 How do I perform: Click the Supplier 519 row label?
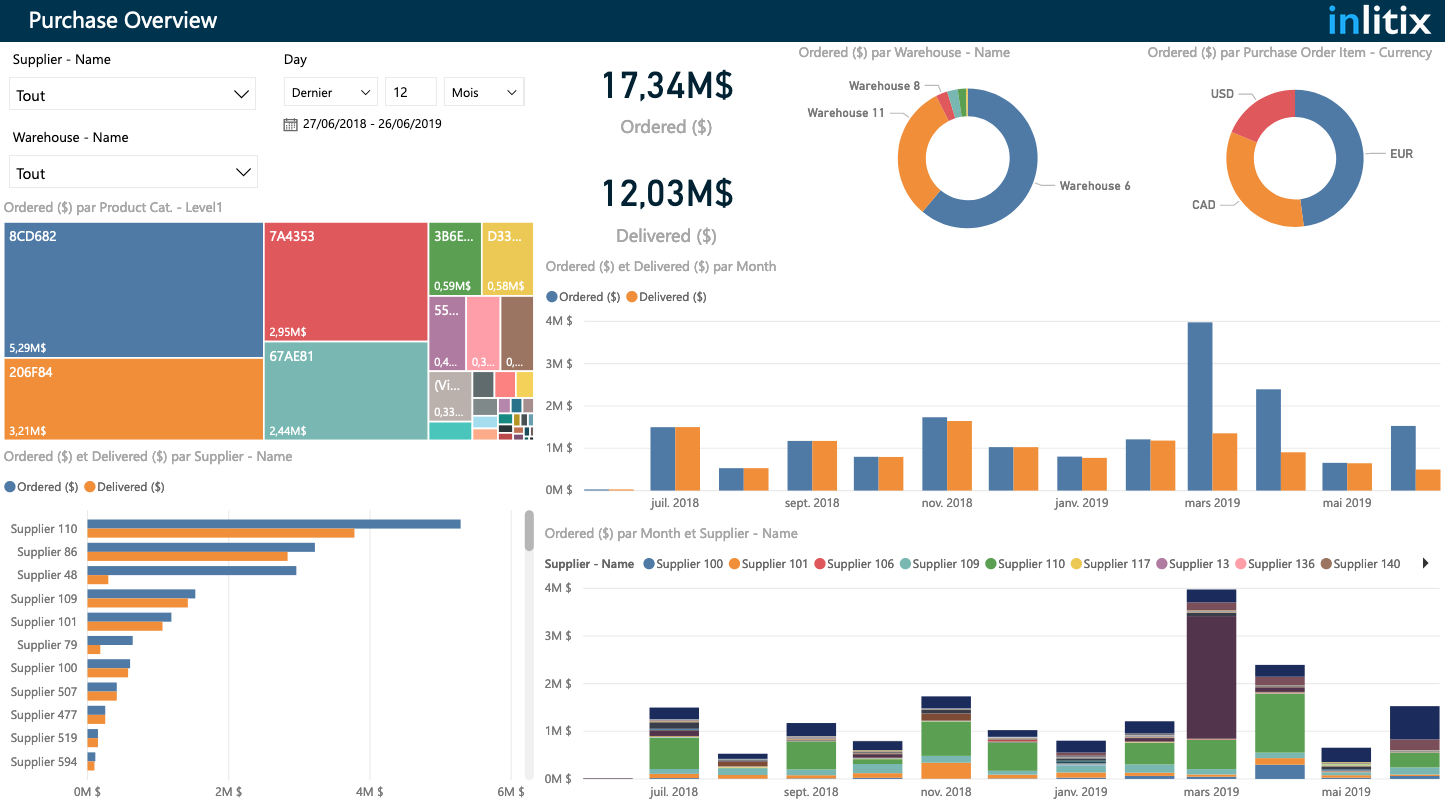(44, 738)
